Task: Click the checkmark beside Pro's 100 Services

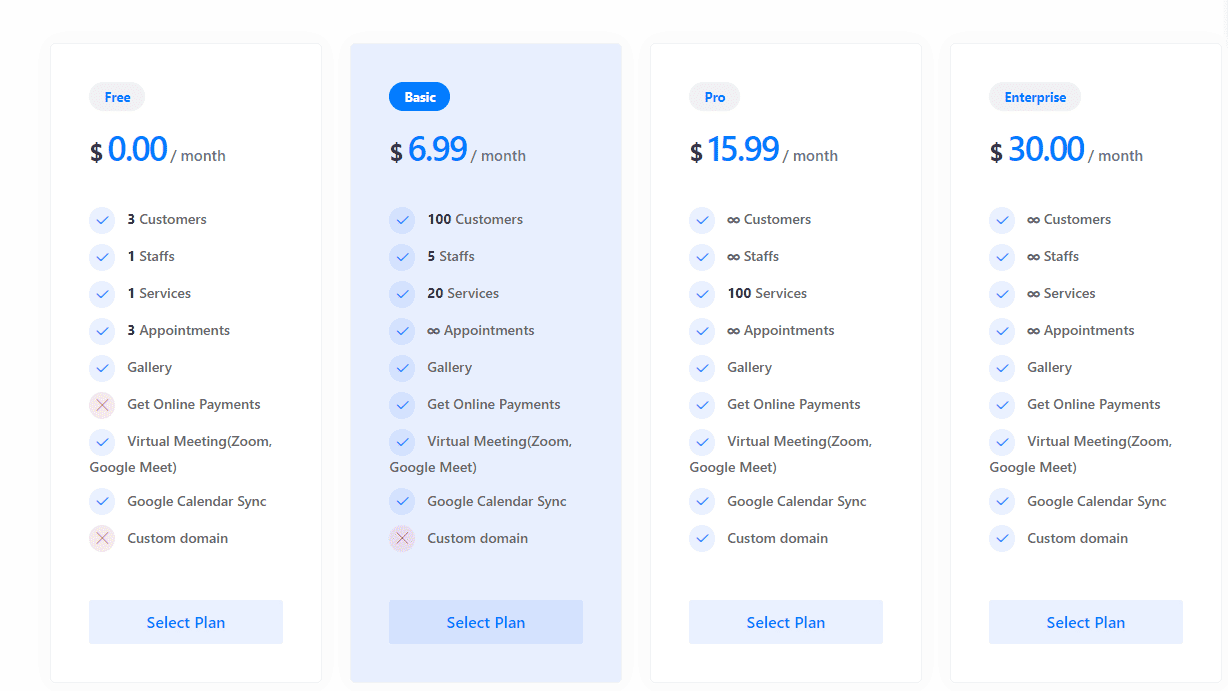Action: click(x=702, y=294)
